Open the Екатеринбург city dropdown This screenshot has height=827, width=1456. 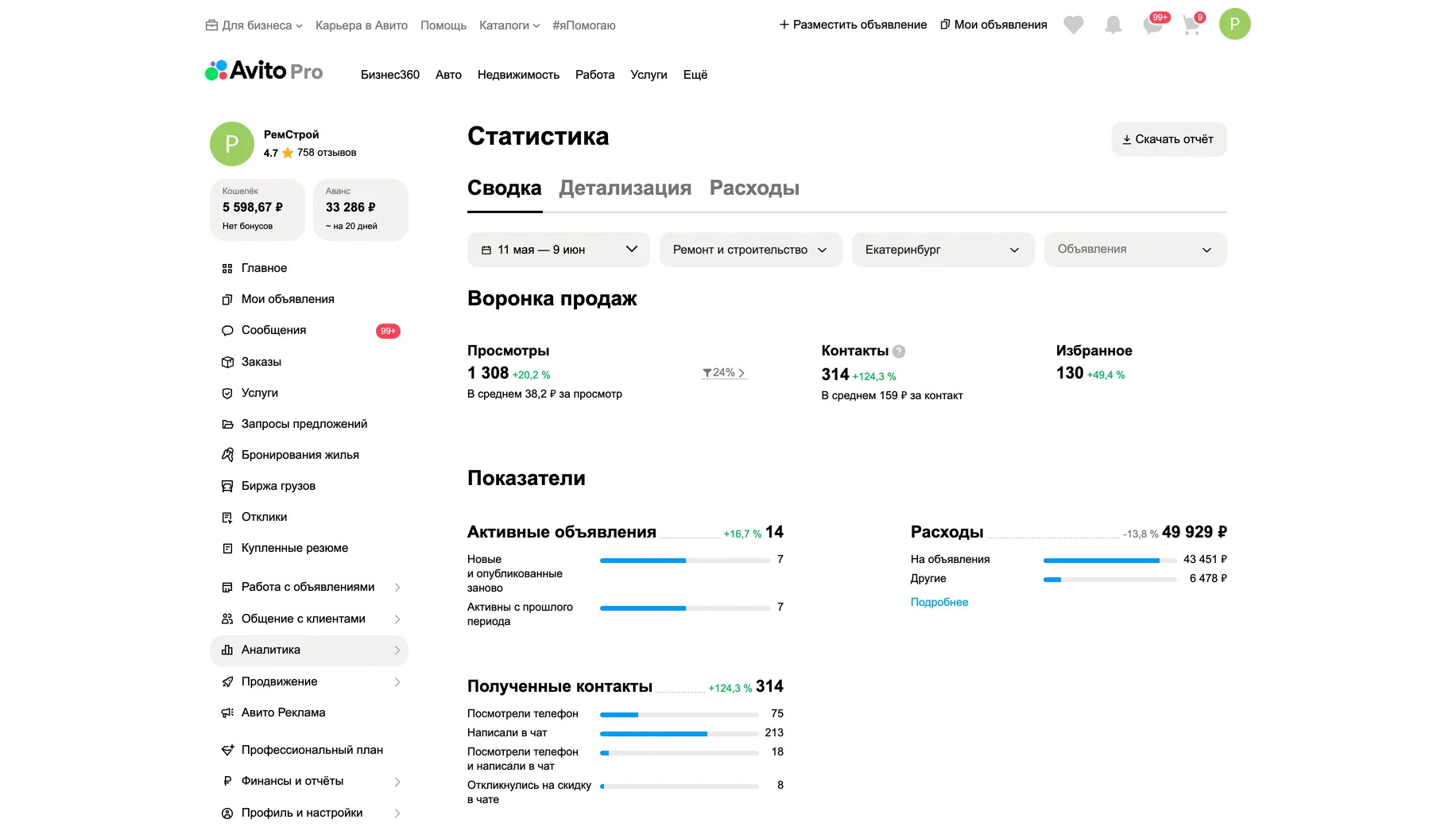[x=943, y=250]
